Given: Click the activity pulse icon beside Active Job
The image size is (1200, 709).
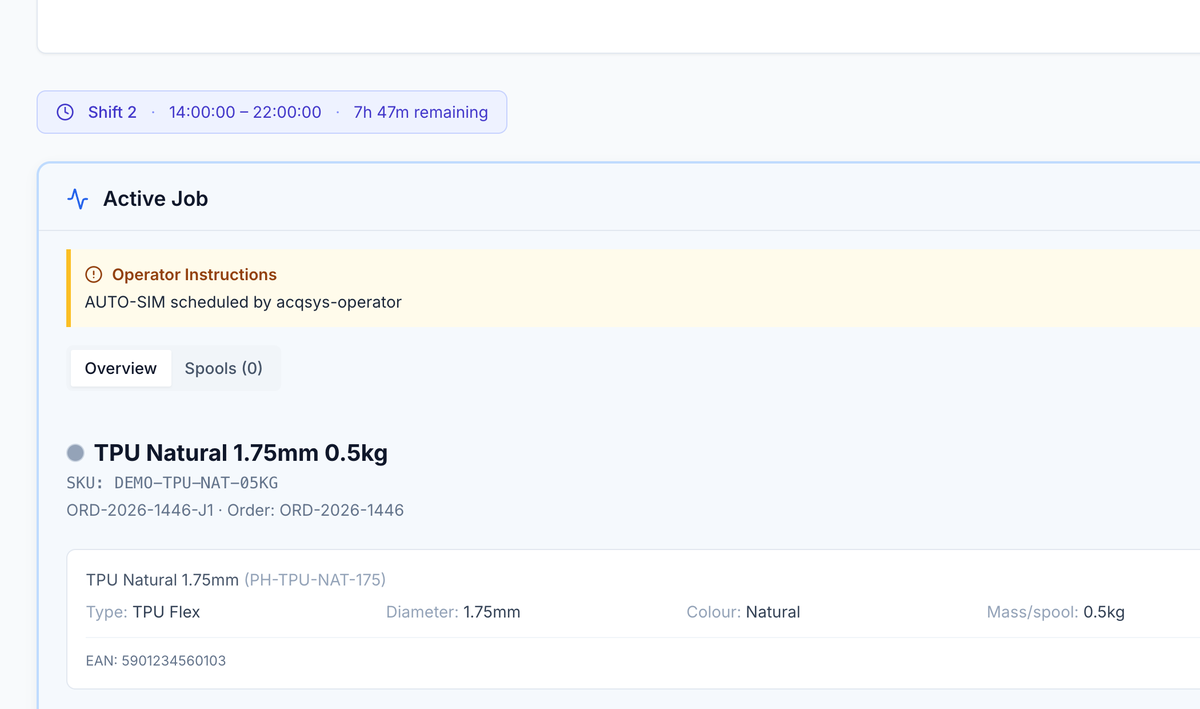Looking at the screenshot, I should tap(78, 199).
